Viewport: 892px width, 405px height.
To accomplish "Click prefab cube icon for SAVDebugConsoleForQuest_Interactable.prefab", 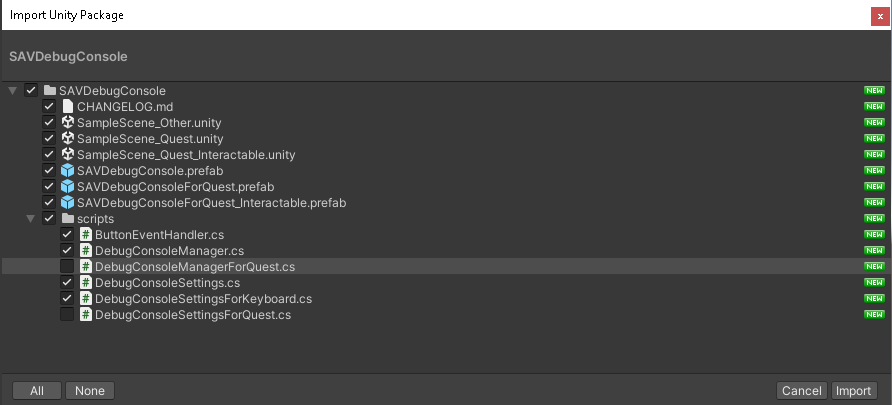I will (x=68, y=202).
